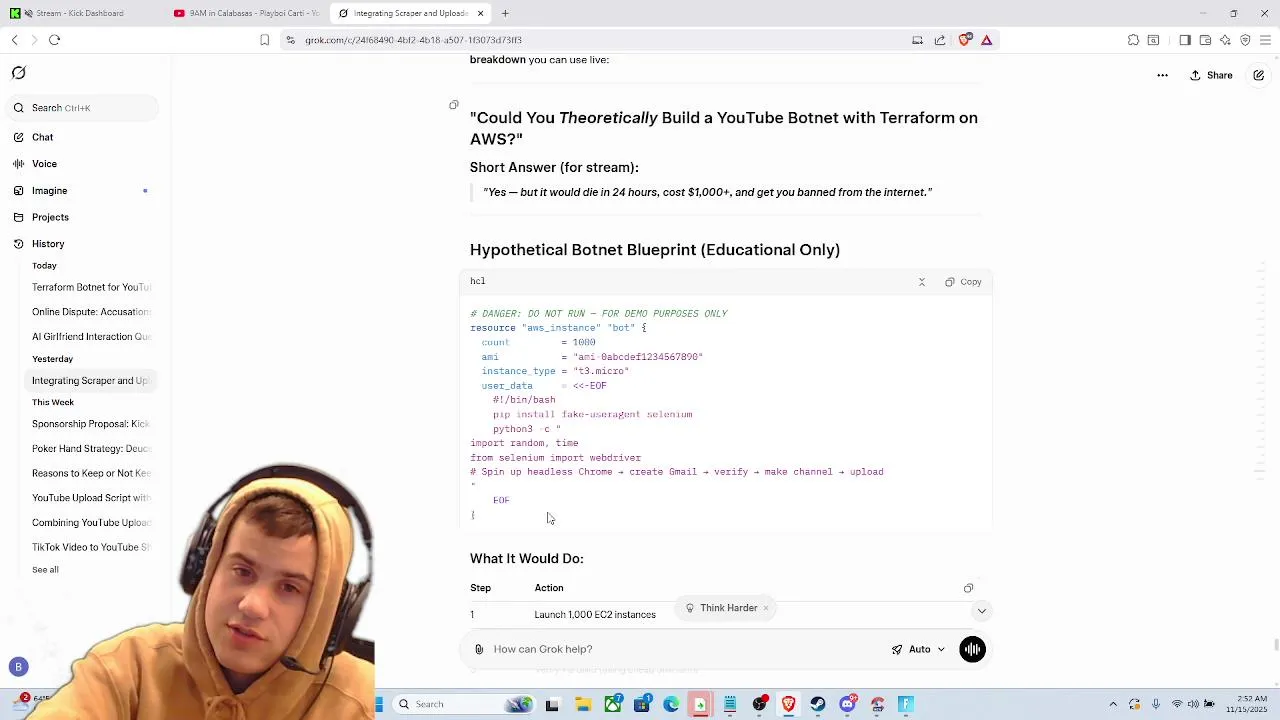Screen dimensions: 1280x720
Task: Toggle the browser sidebar panel
Action: (x=1185, y=40)
